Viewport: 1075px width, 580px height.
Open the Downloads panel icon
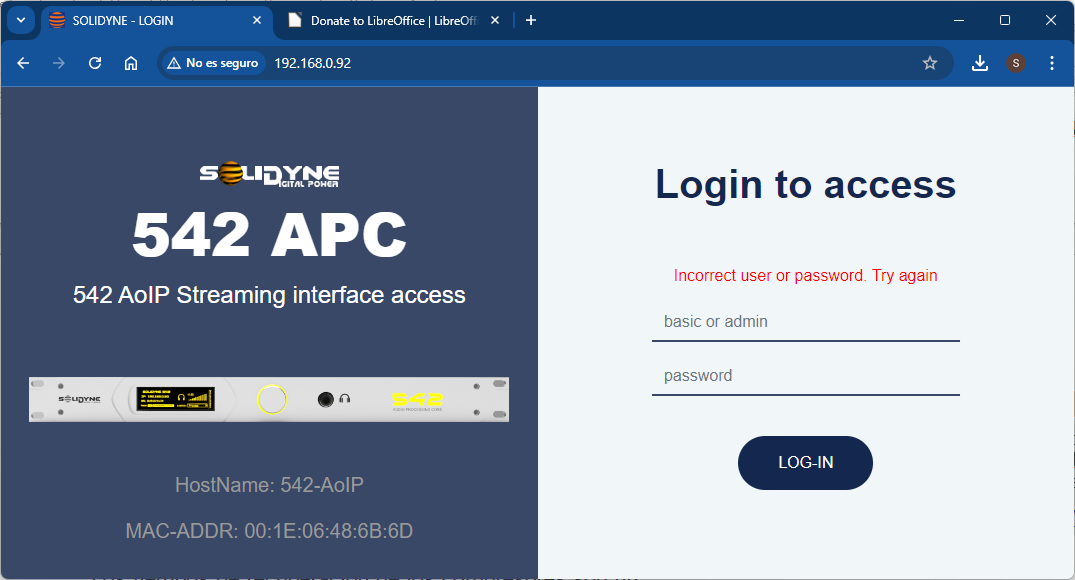[x=980, y=62]
